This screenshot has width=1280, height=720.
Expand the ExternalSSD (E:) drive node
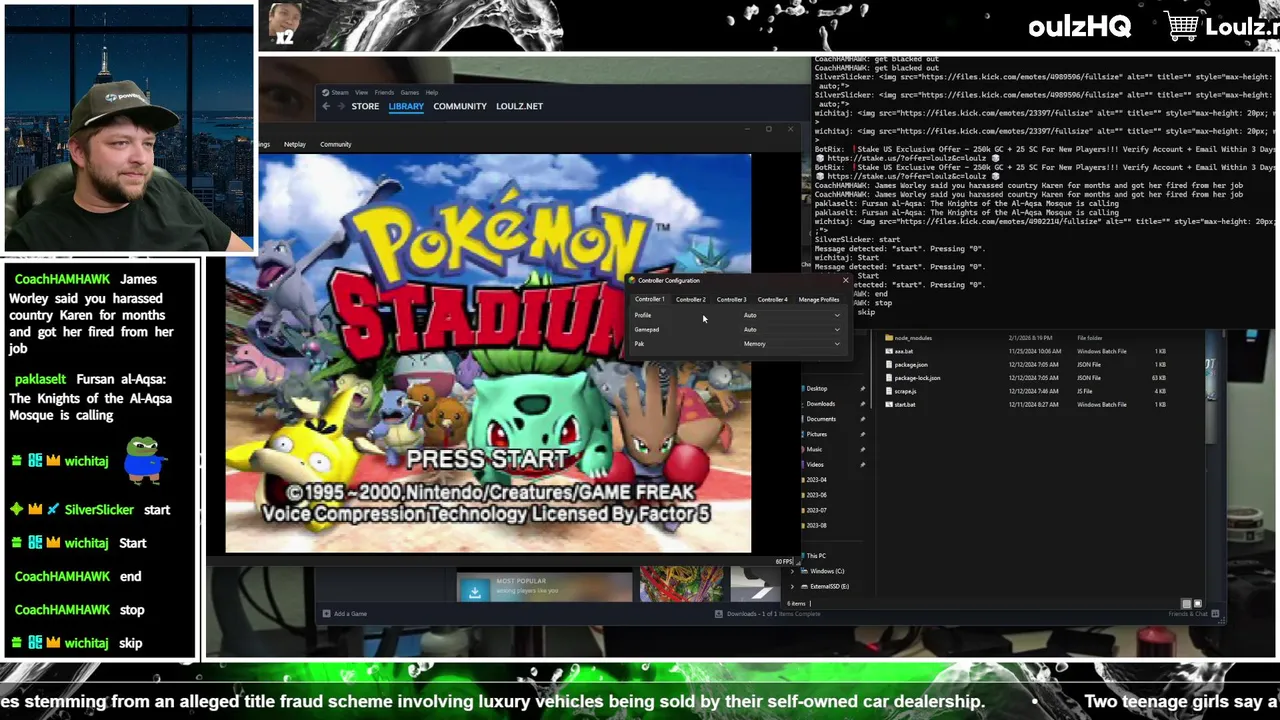pos(792,586)
